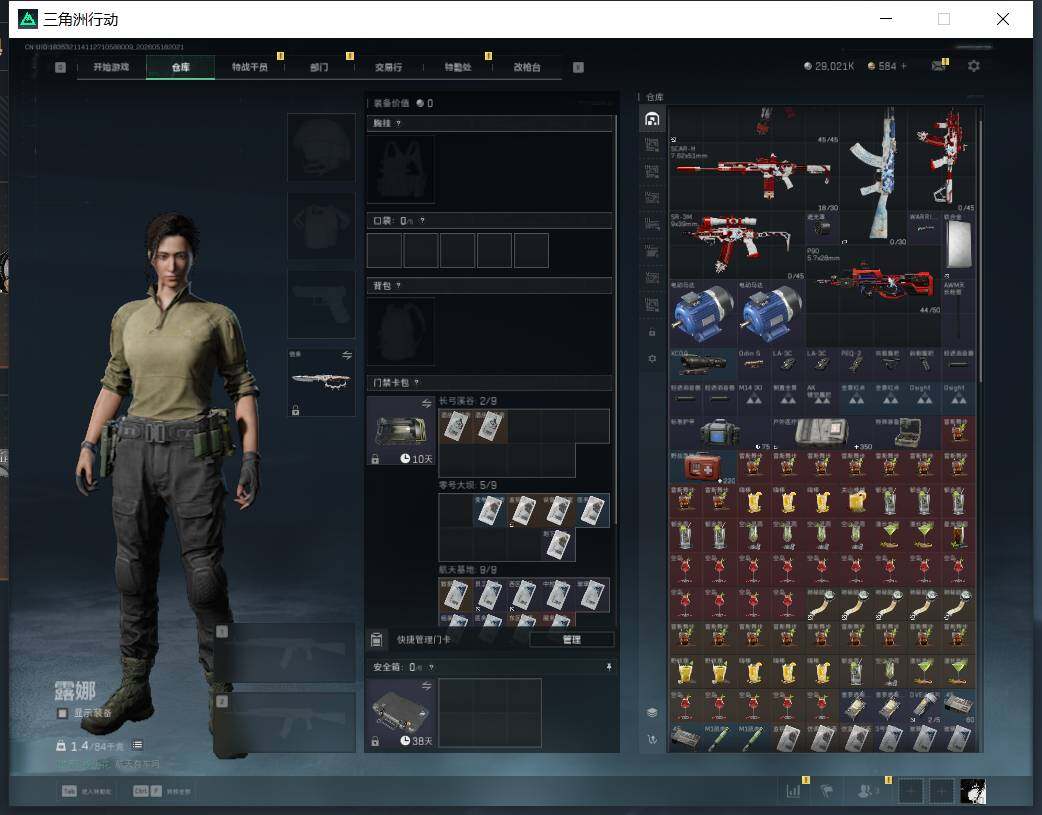Image resolution: width=1042 pixels, height=815 pixels.
Task: Open the mail icon in top bar
Action: pos(938,66)
